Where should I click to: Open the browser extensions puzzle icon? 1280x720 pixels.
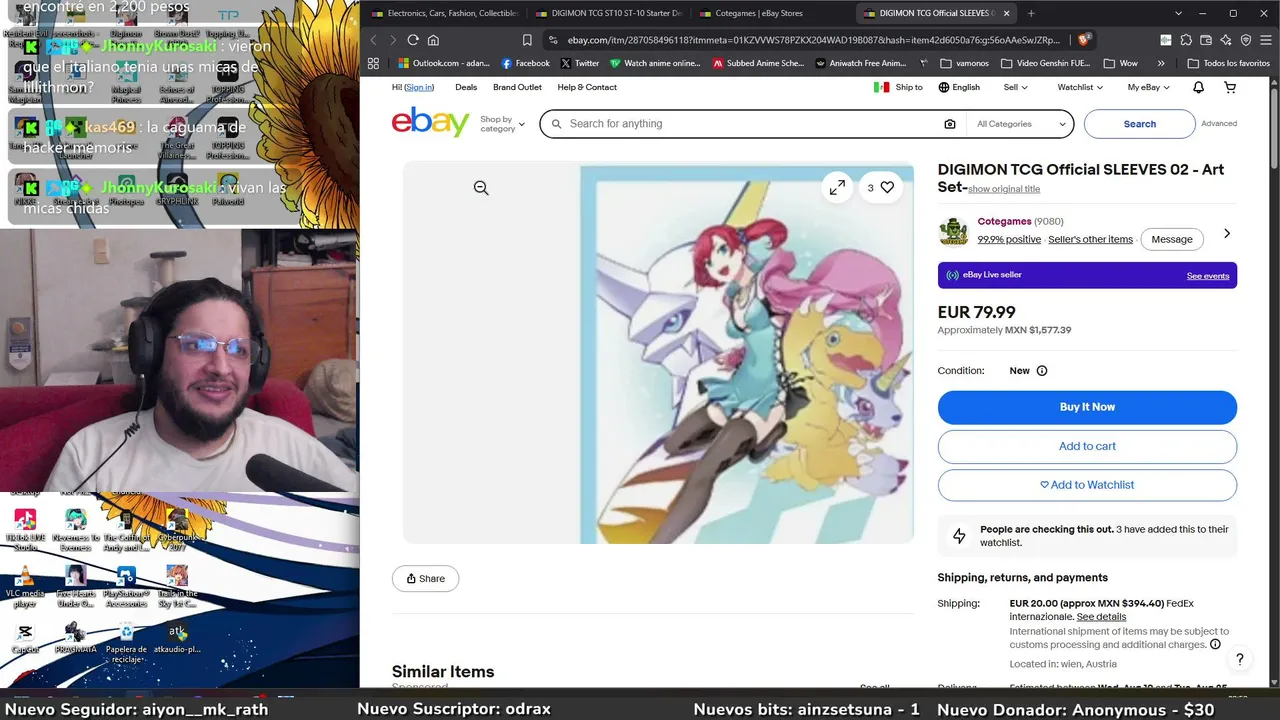[1186, 40]
